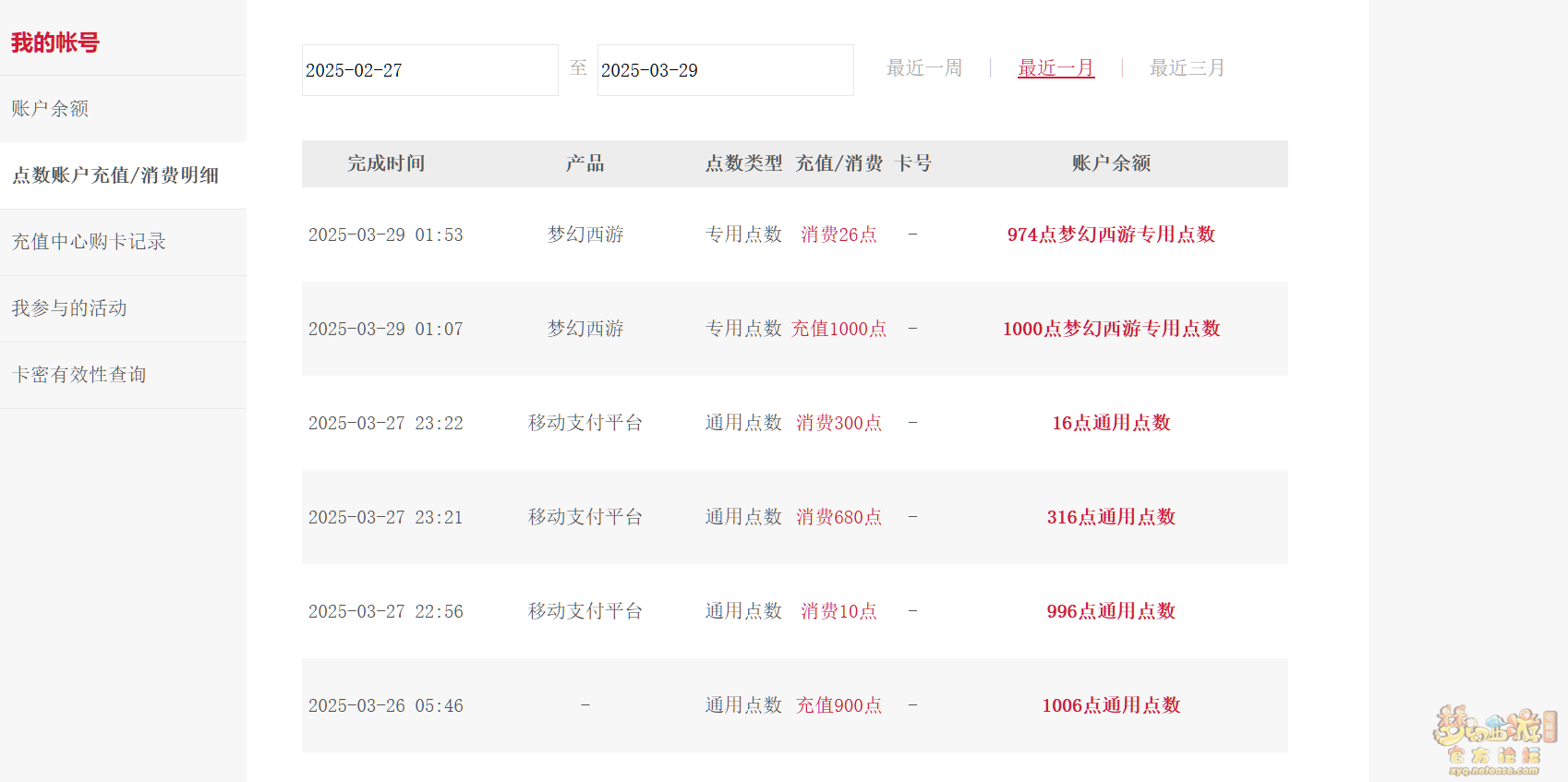Select 点数账户充值/消费明细 menu item
Viewport: 1568px width, 782px height.
pos(115,175)
